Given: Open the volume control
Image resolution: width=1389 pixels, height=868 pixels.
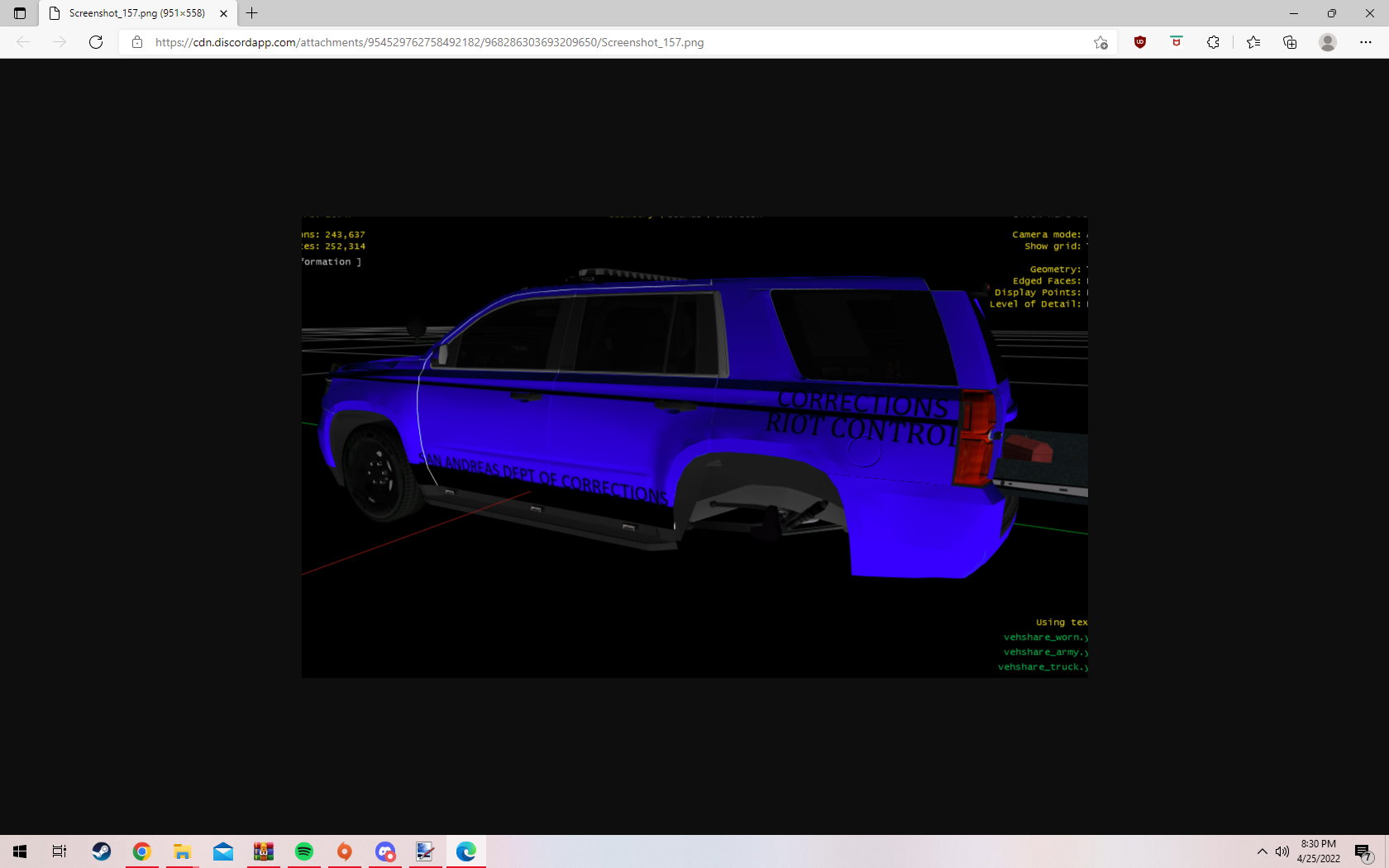Looking at the screenshot, I should click(x=1282, y=851).
